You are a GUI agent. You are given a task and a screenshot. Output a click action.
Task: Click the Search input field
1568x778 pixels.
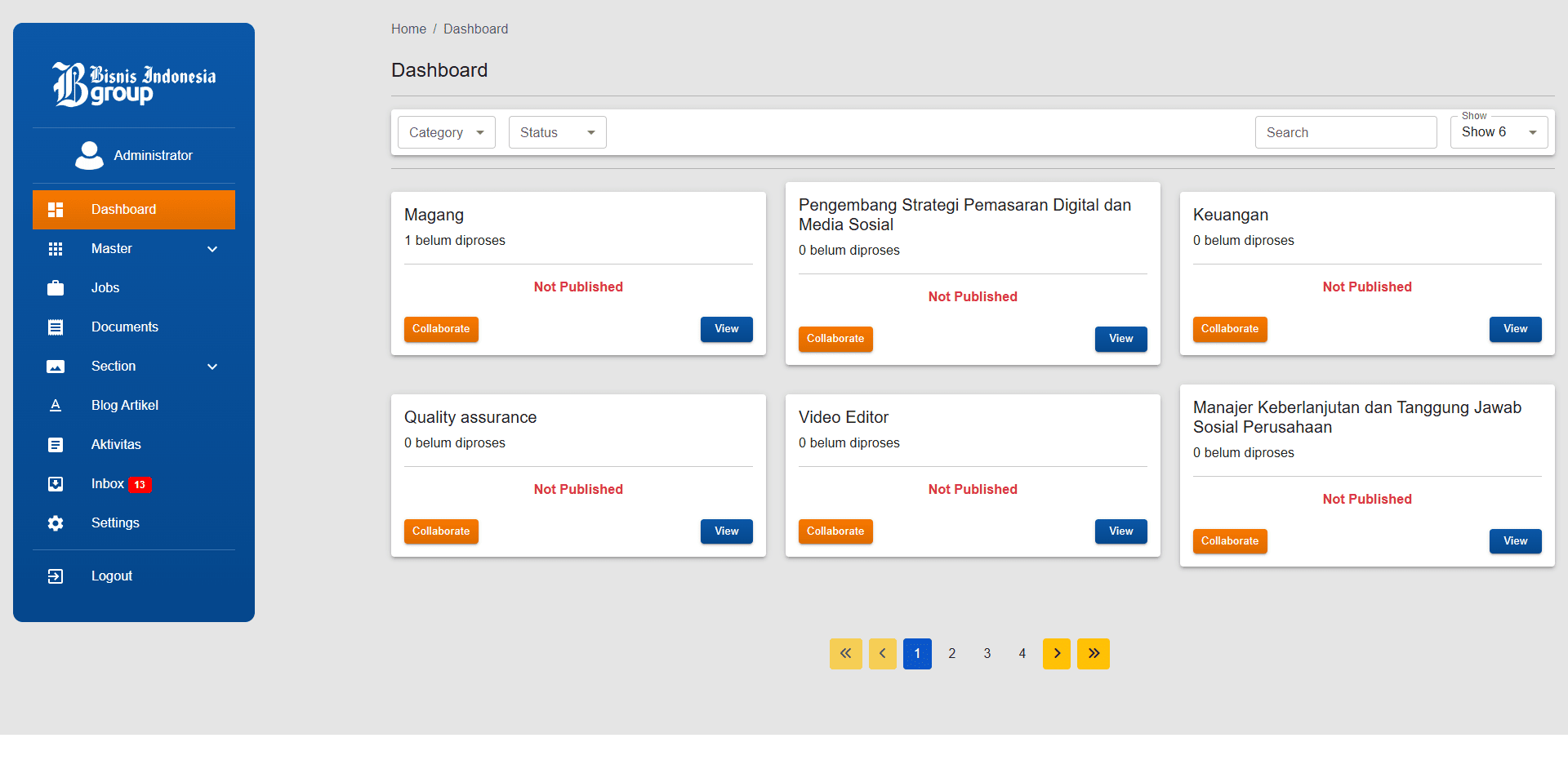pos(1345,132)
